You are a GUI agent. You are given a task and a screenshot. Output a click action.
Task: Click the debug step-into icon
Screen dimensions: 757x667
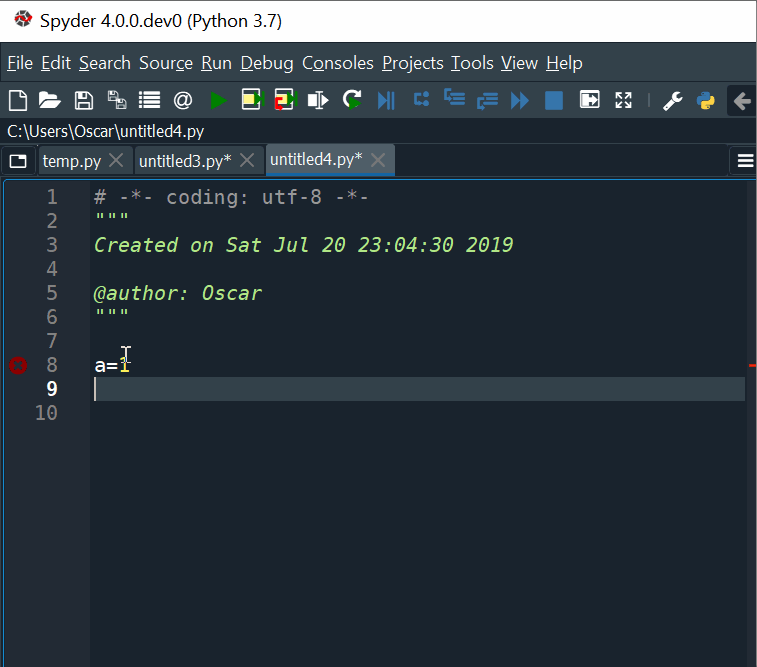[x=454, y=98]
